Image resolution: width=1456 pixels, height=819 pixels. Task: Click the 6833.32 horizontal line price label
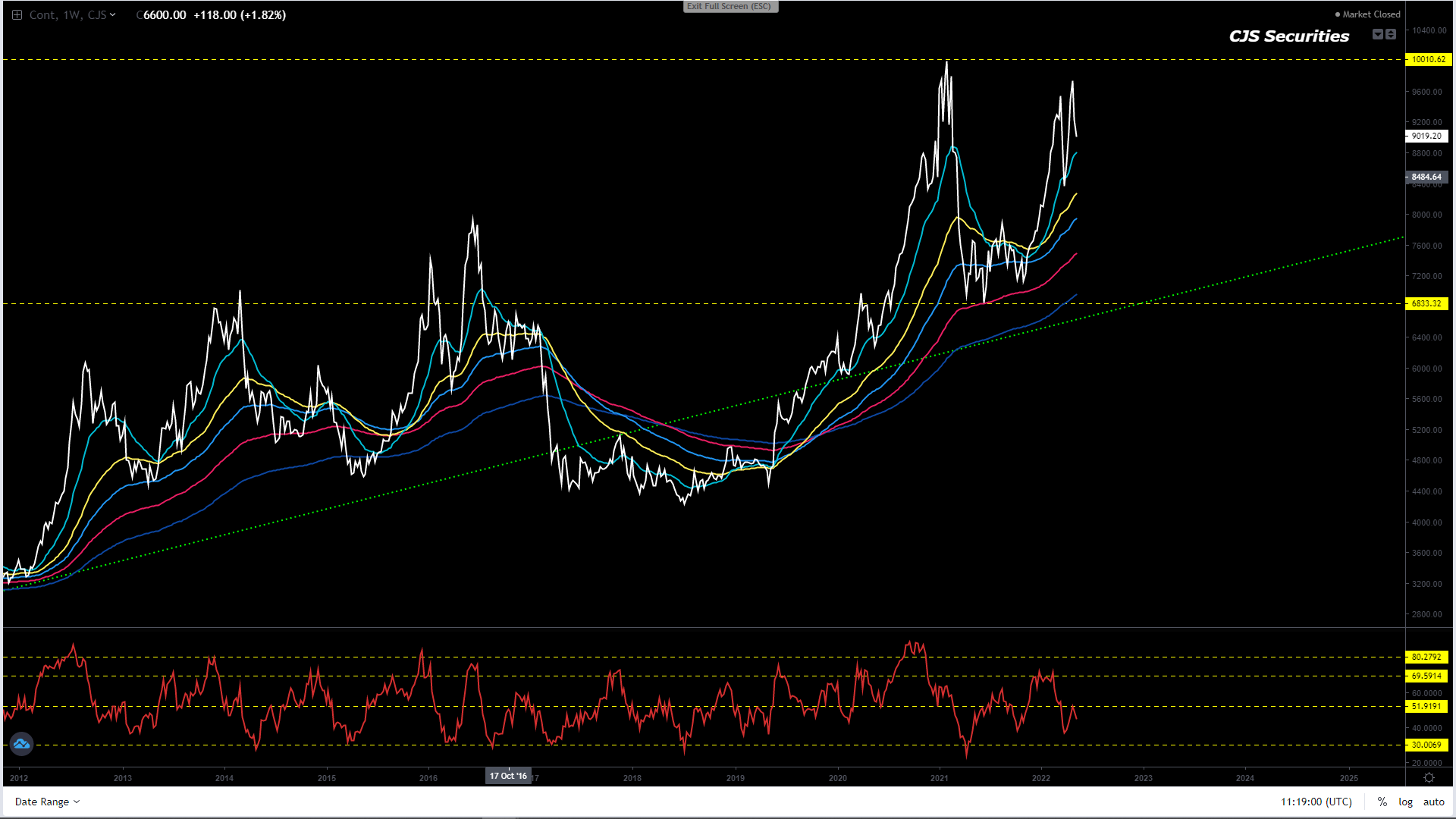point(1426,303)
